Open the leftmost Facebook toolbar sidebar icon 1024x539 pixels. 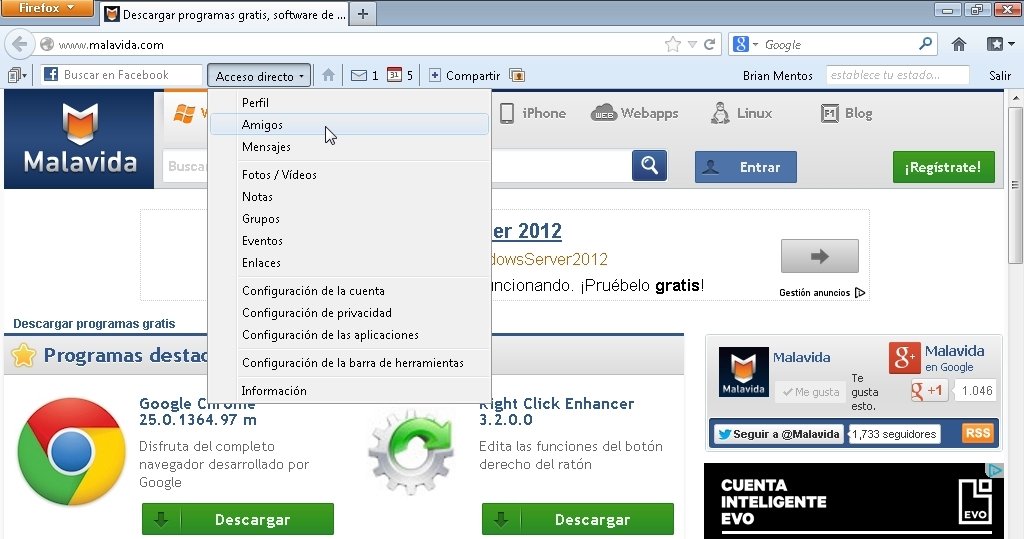17,76
